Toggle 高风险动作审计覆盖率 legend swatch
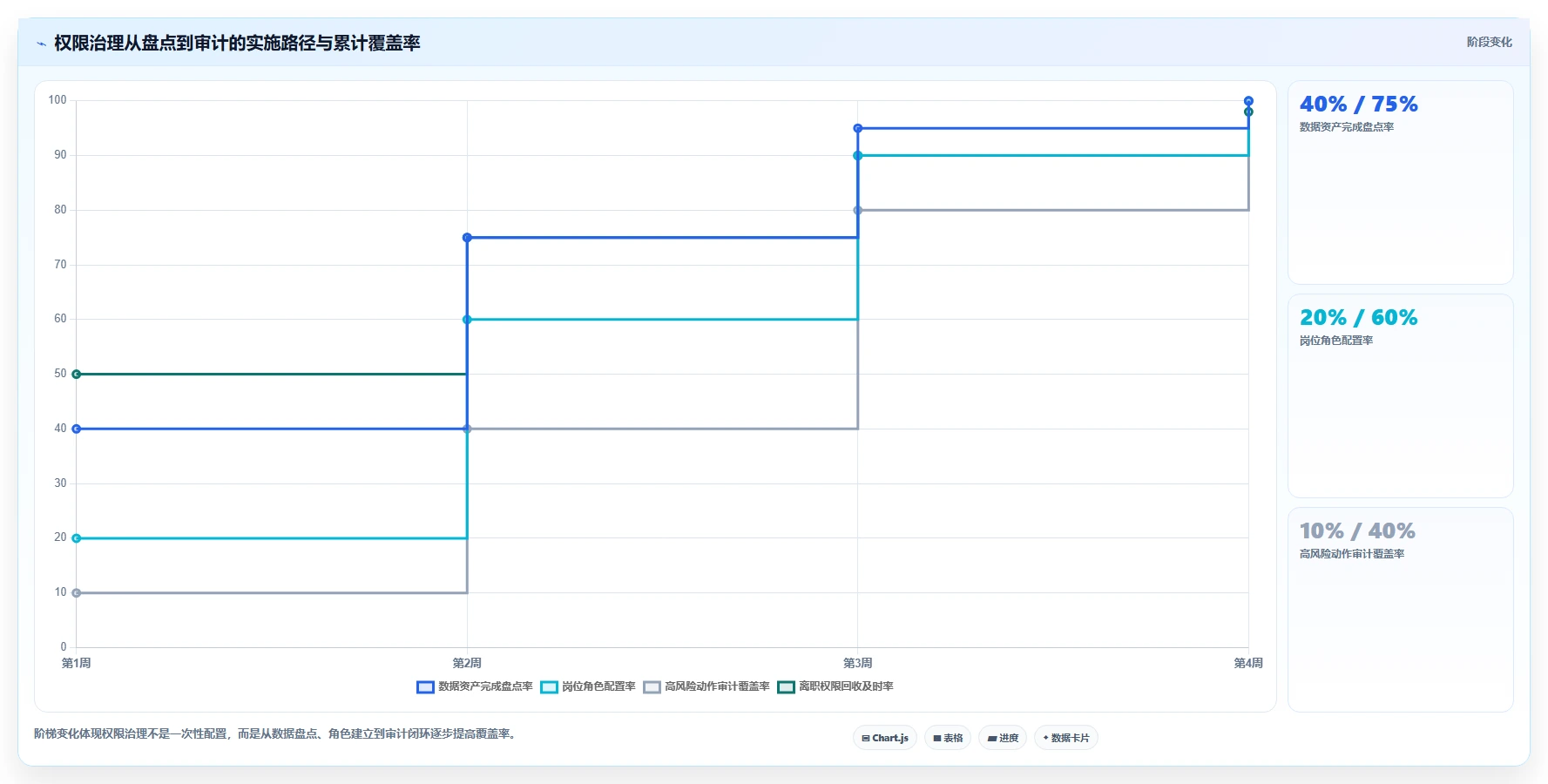 pos(652,687)
